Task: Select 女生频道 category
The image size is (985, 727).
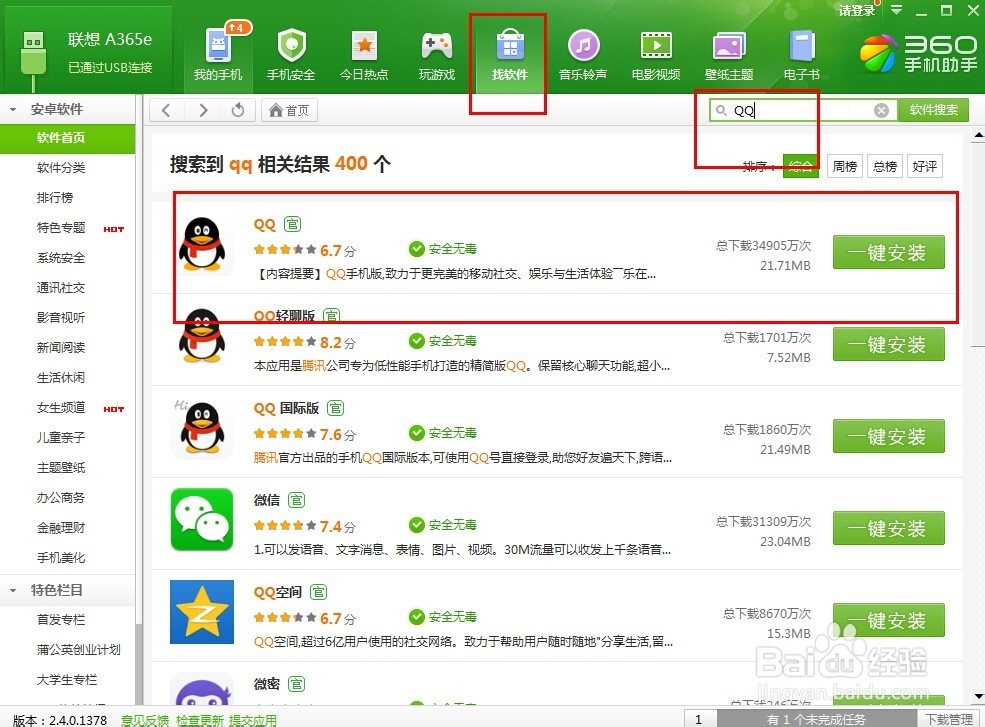Action: 61,407
